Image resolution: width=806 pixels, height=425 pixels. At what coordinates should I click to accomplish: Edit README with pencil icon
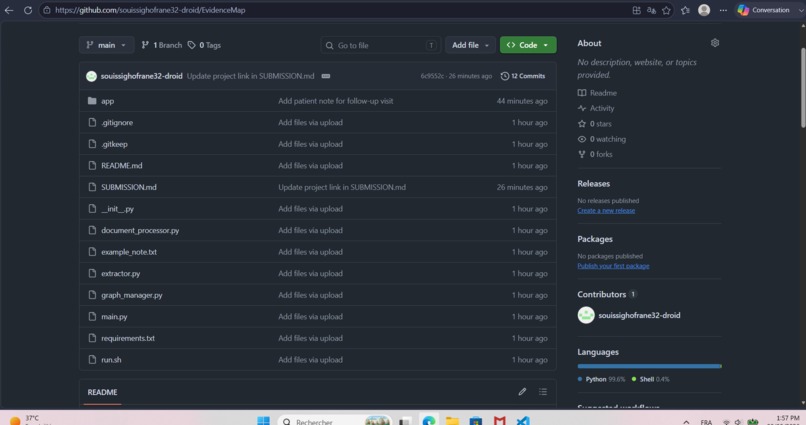522,392
